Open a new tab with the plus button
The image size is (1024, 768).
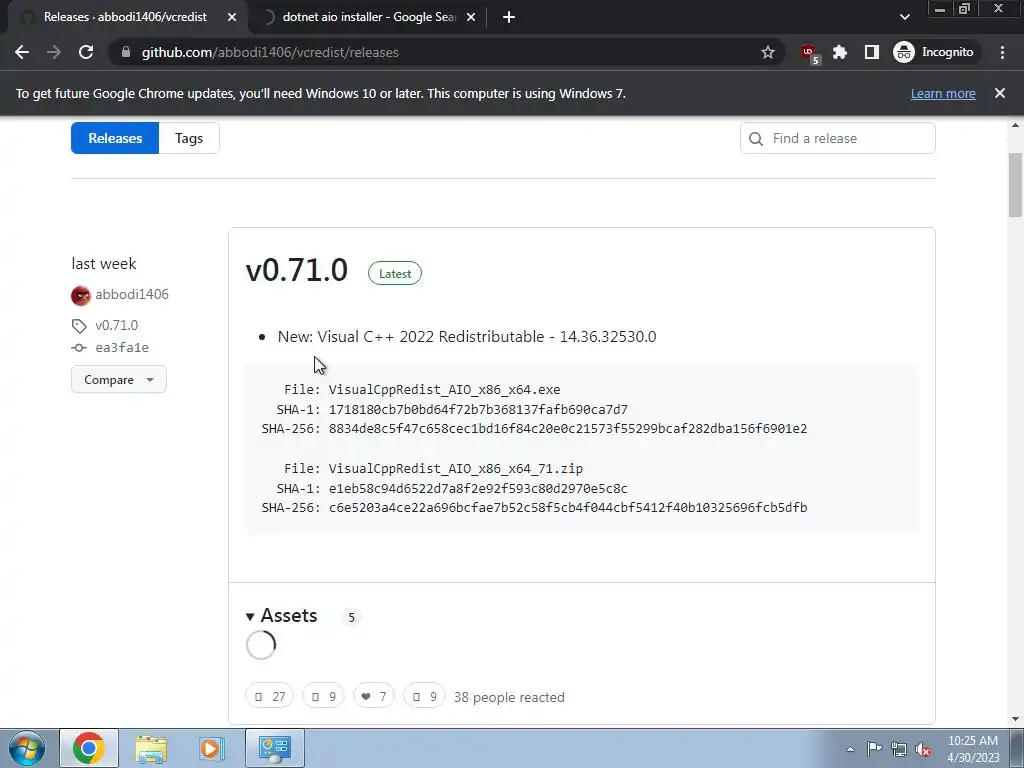tap(509, 17)
